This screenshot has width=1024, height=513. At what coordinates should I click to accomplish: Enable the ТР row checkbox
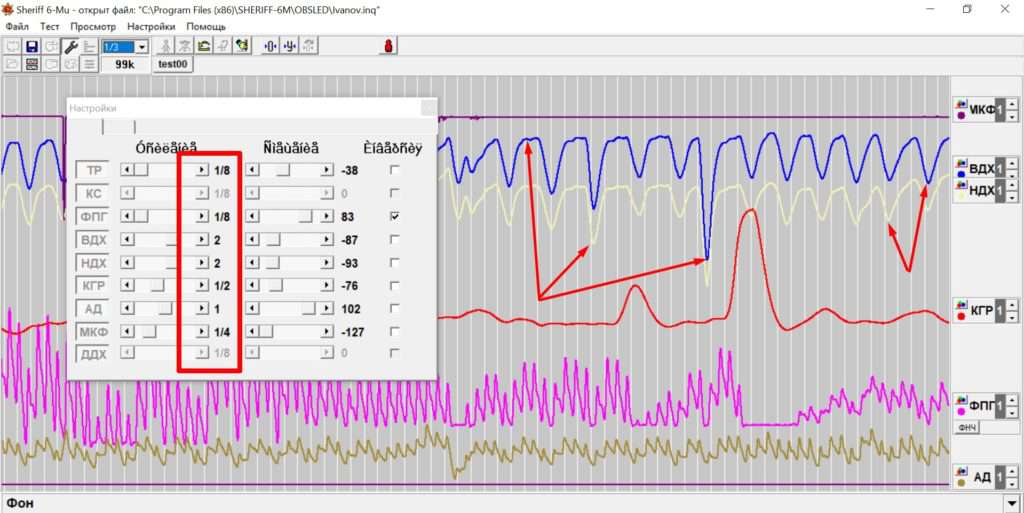(x=395, y=171)
